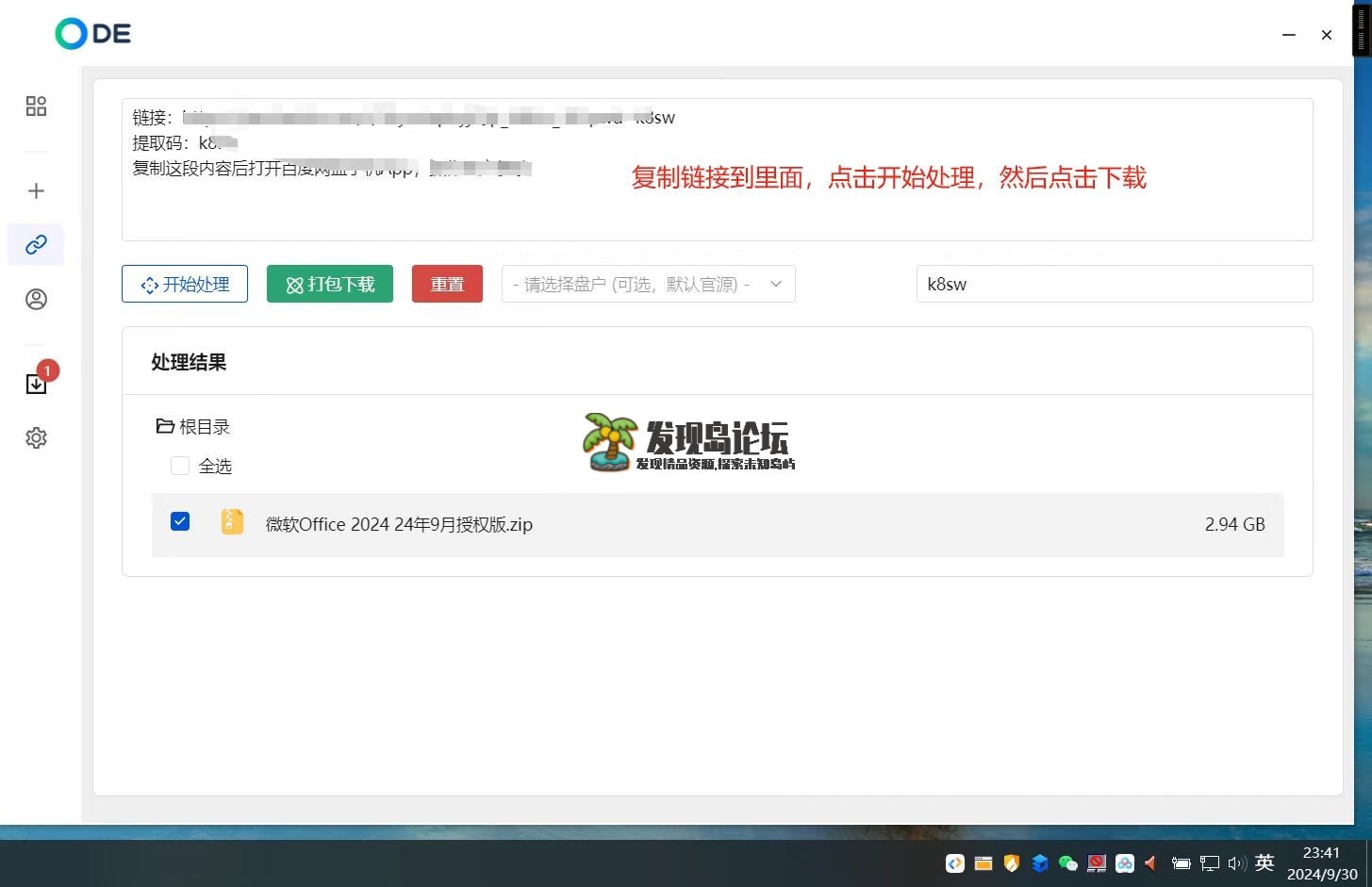This screenshot has width=1372, height=887.
Task: Select the link parsing icon in sidebar
Action: coord(36,245)
